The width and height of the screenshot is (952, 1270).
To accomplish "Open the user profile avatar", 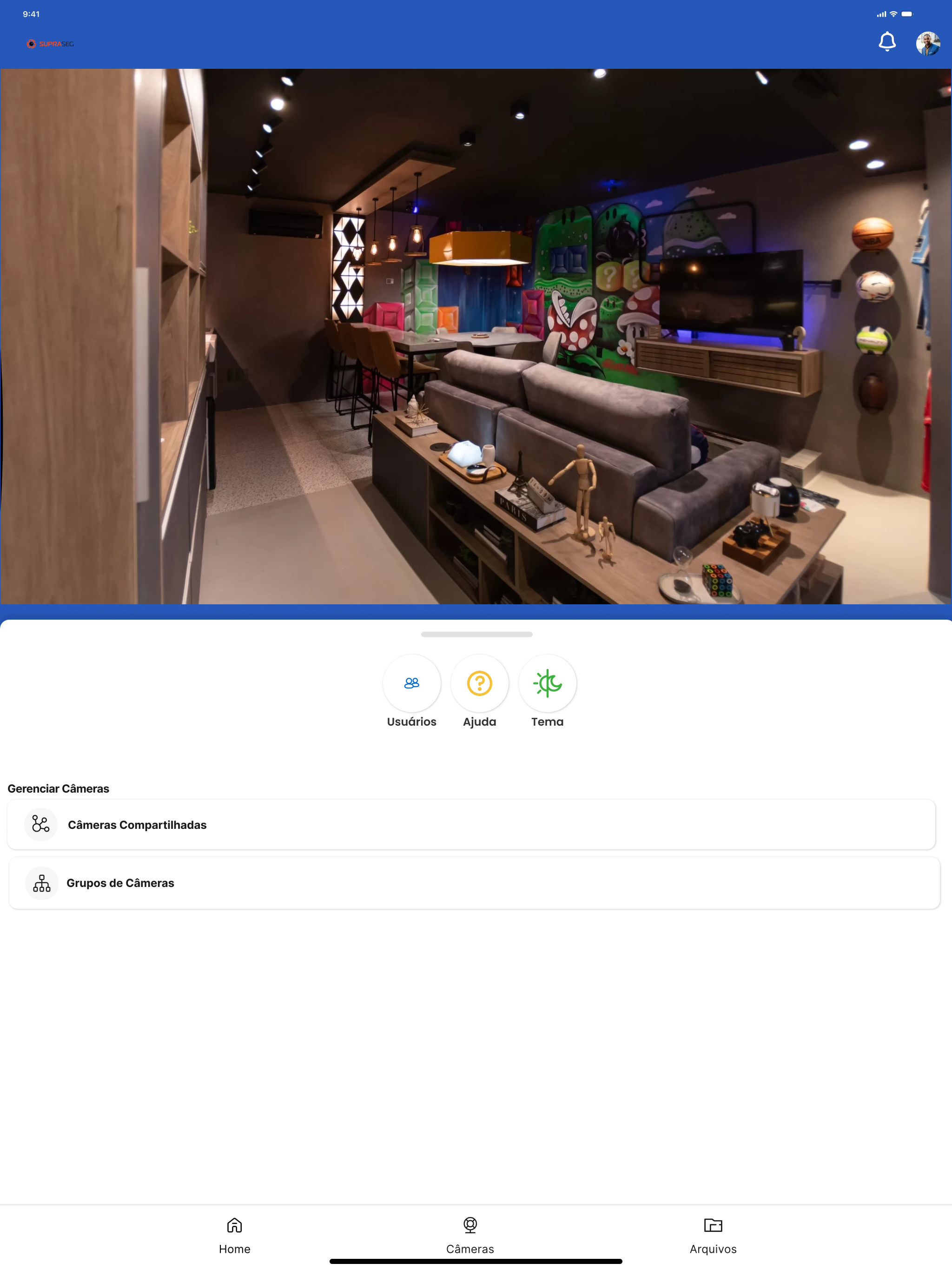I will click(928, 43).
